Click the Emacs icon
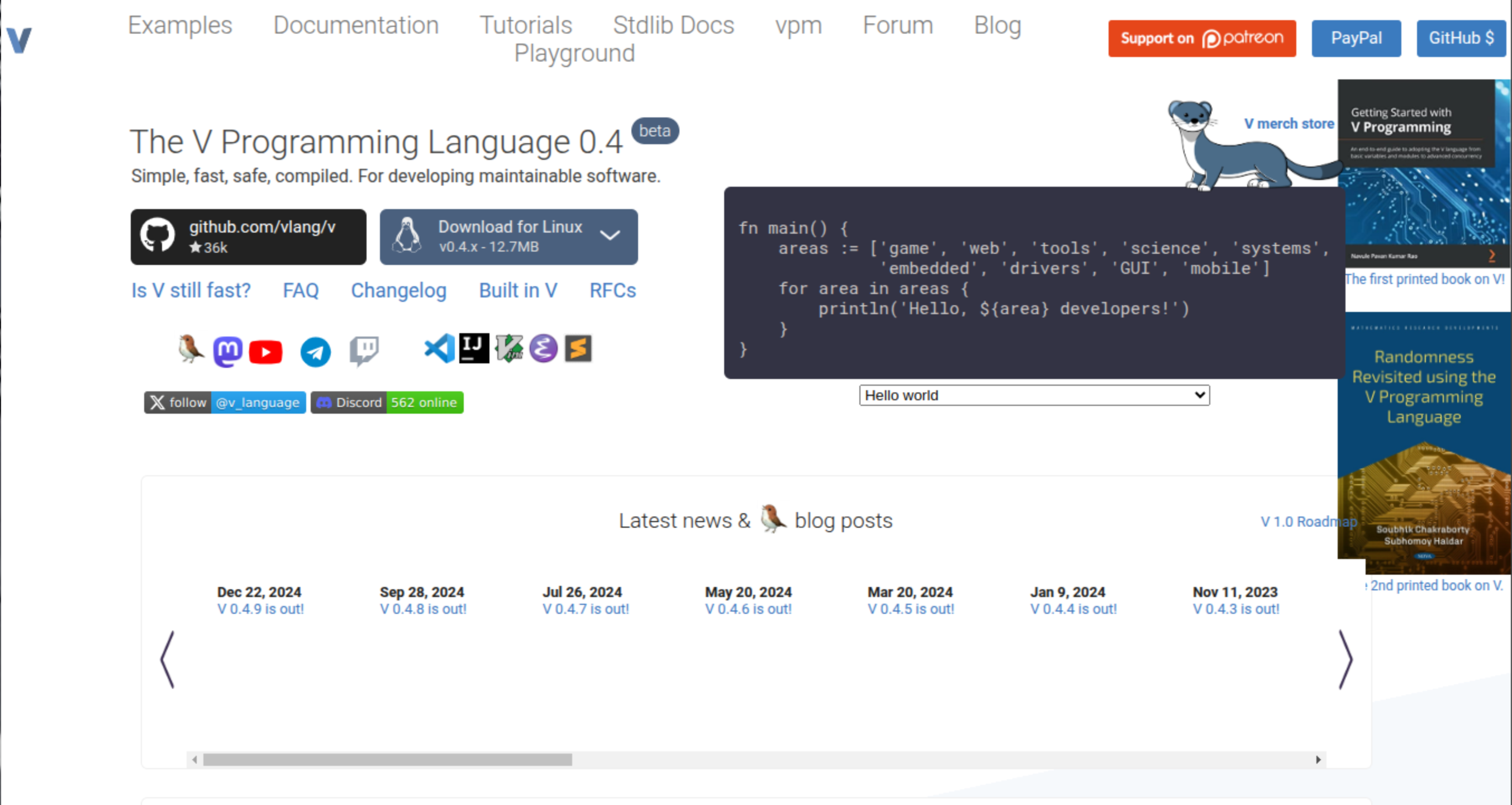The width and height of the screenshot is (1512, 805). (x=544, y=349)
